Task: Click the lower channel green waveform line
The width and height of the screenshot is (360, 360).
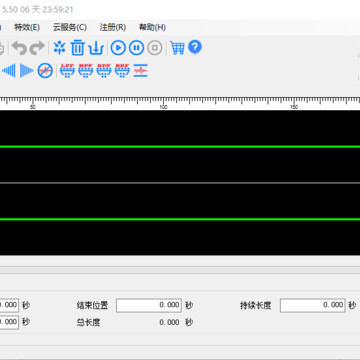Action: coord(180,219)
